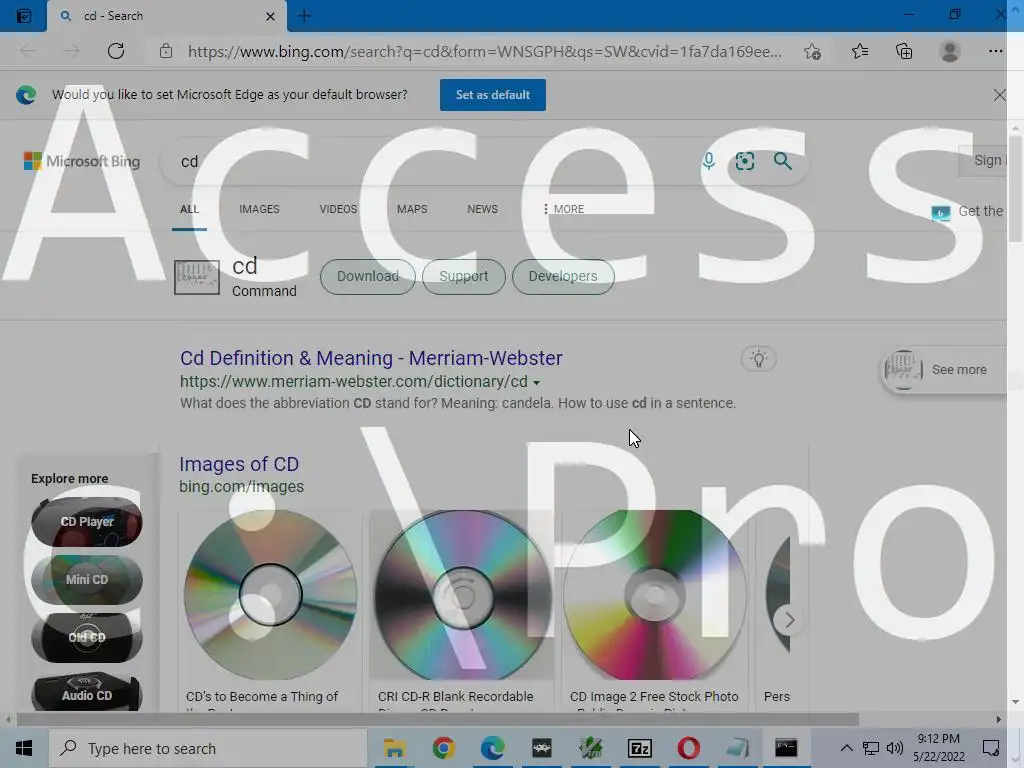This screenshot has height=768, width=1024.
Task: Open File Explorer from taskbar
Action: click(394, 748)
